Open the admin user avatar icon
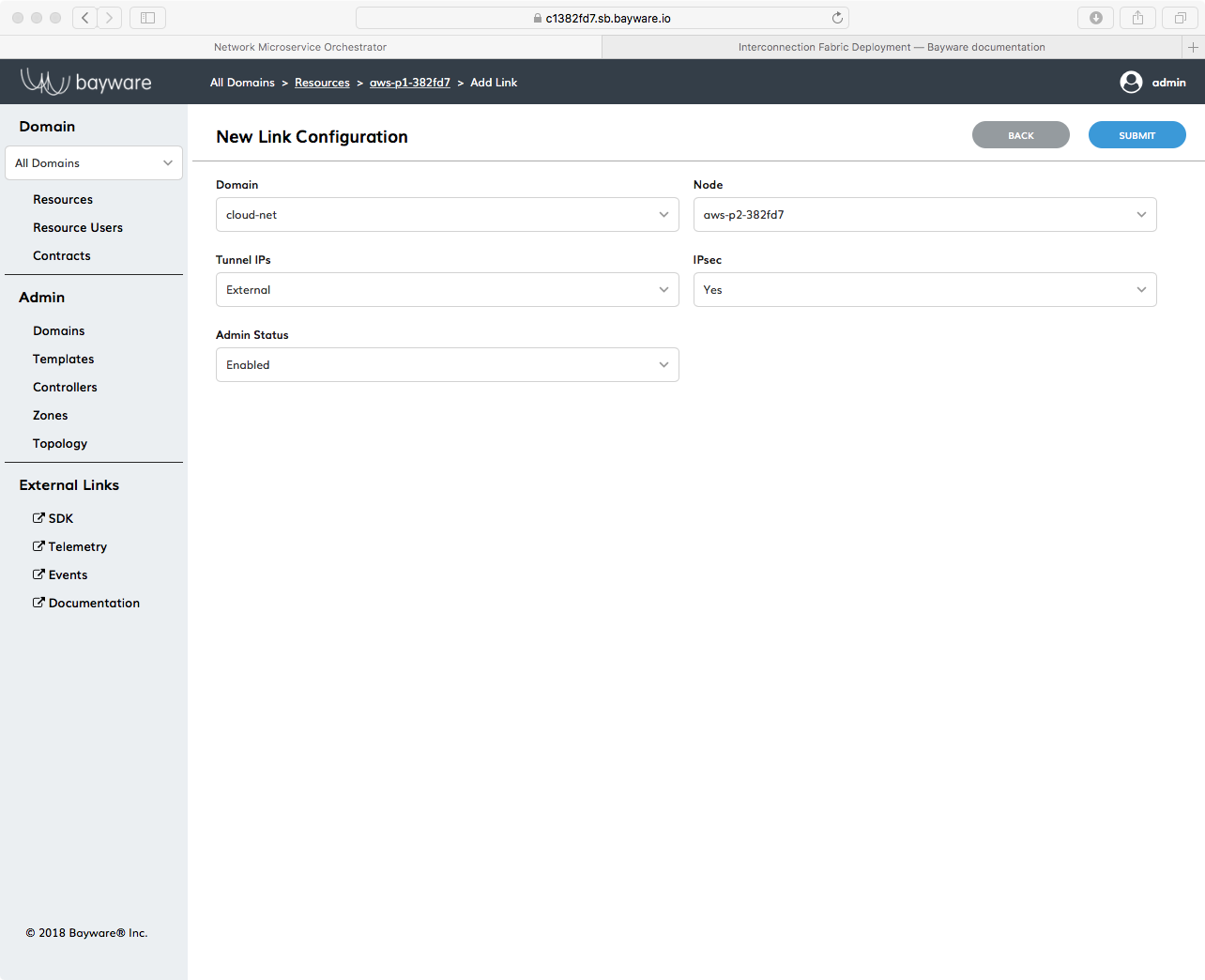Image resolution: width=1205 pixels, height=980 pixels. pyautogui.click(x=1131, y=83)
